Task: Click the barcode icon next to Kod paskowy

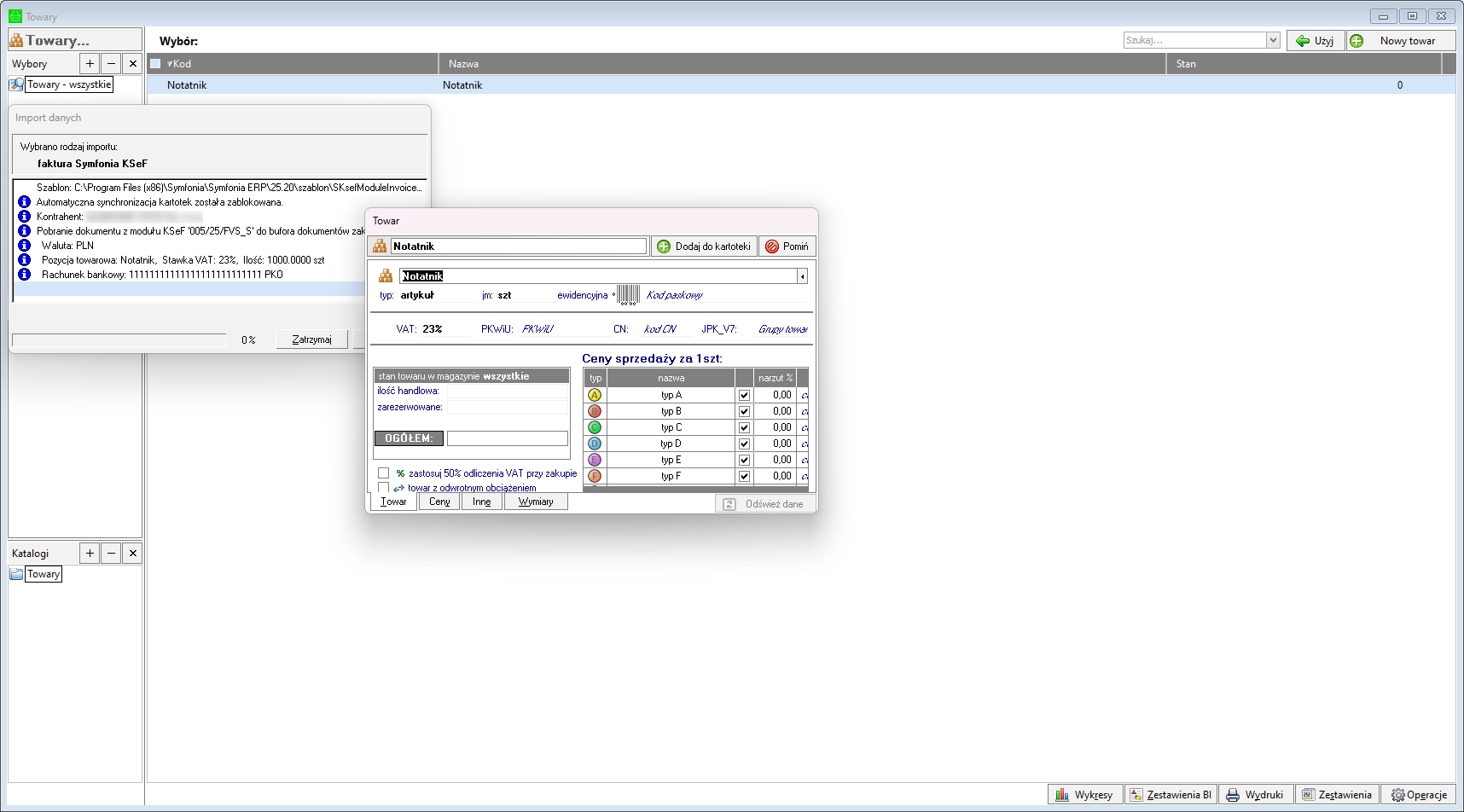Action: 628,295
